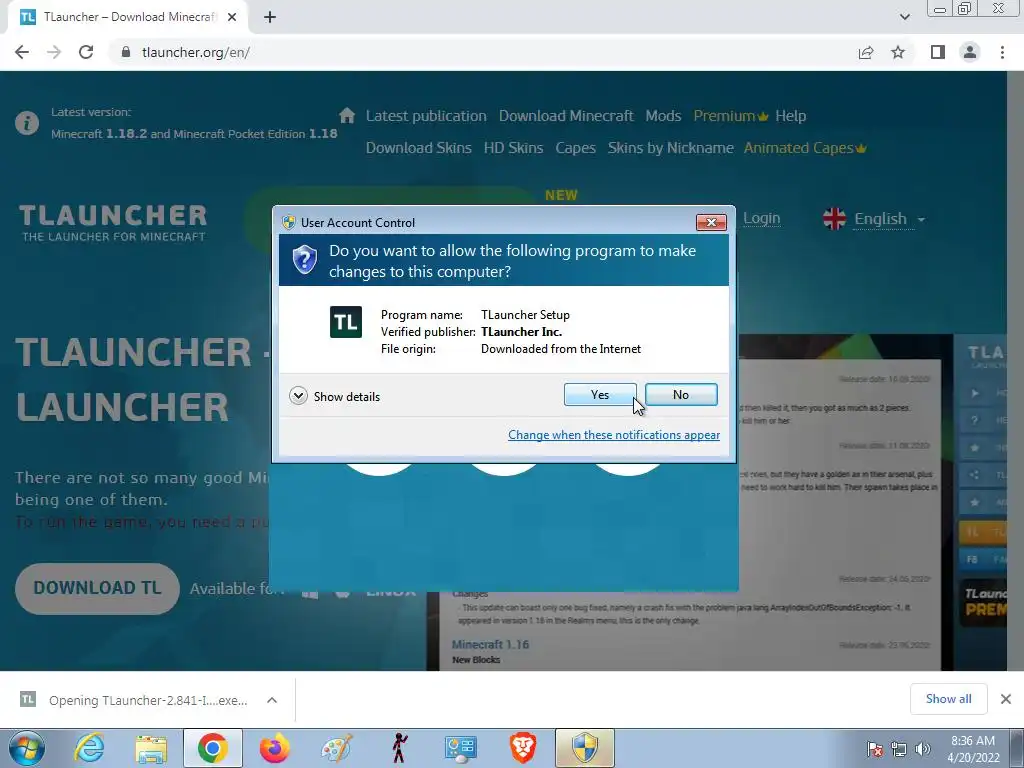
Task: Launch Internet Explorer from taskbar
Action: 89,748
